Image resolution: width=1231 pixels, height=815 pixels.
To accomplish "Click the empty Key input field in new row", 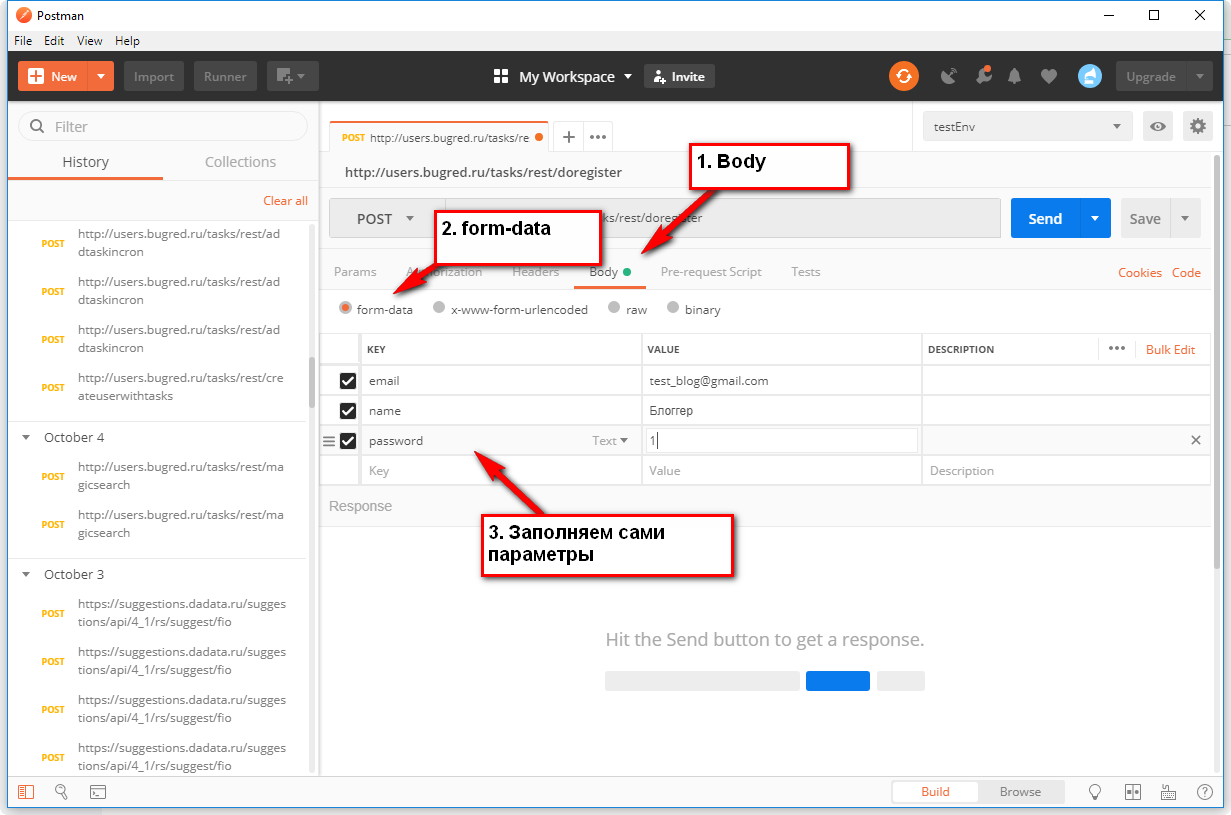I will point(501,471).
